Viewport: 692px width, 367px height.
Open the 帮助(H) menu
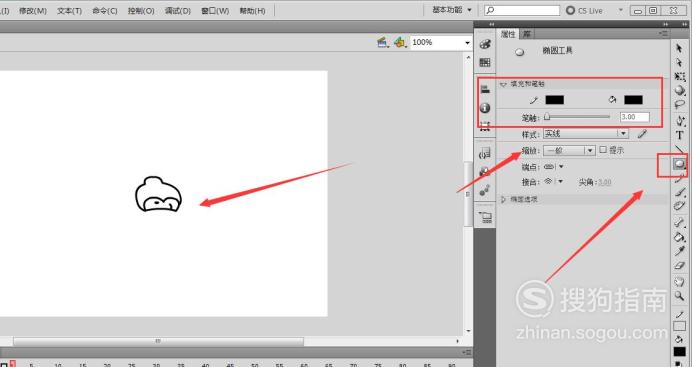[252, 11]
